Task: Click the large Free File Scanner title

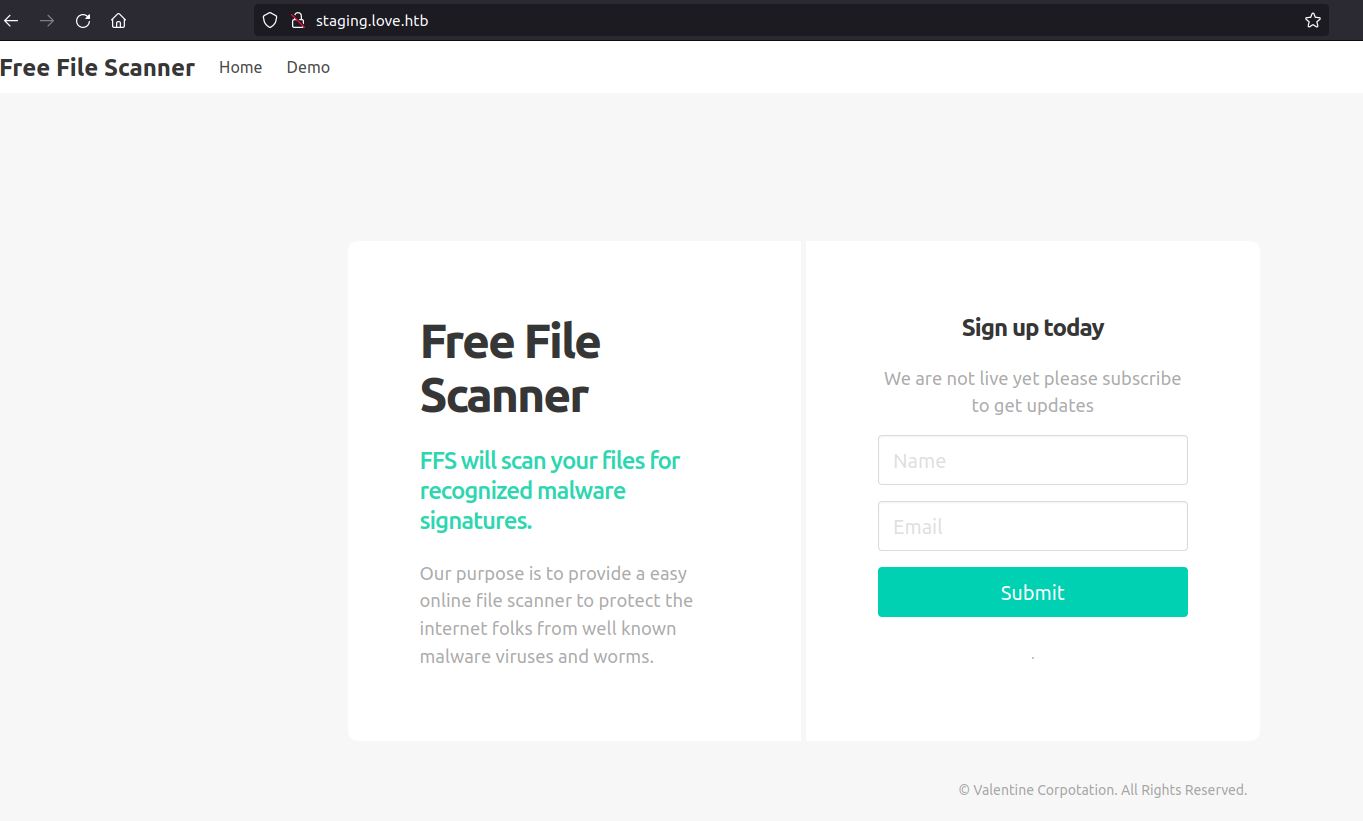Action: [510, 369]
